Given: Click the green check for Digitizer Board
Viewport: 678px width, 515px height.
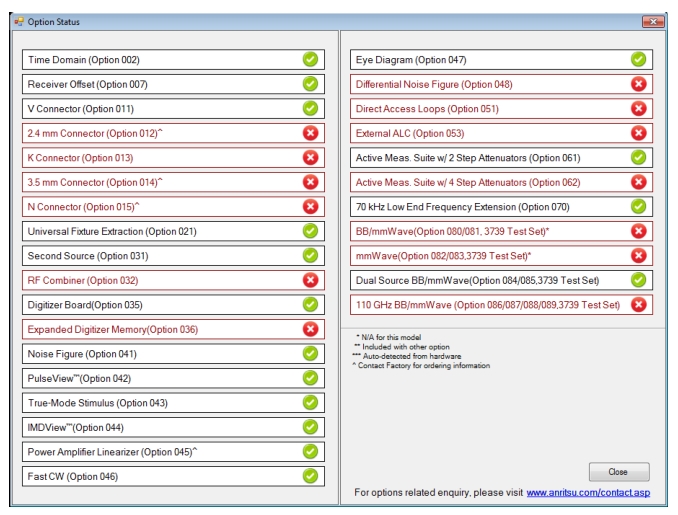Looking at the screenshot, I should [x=310, y=304].
